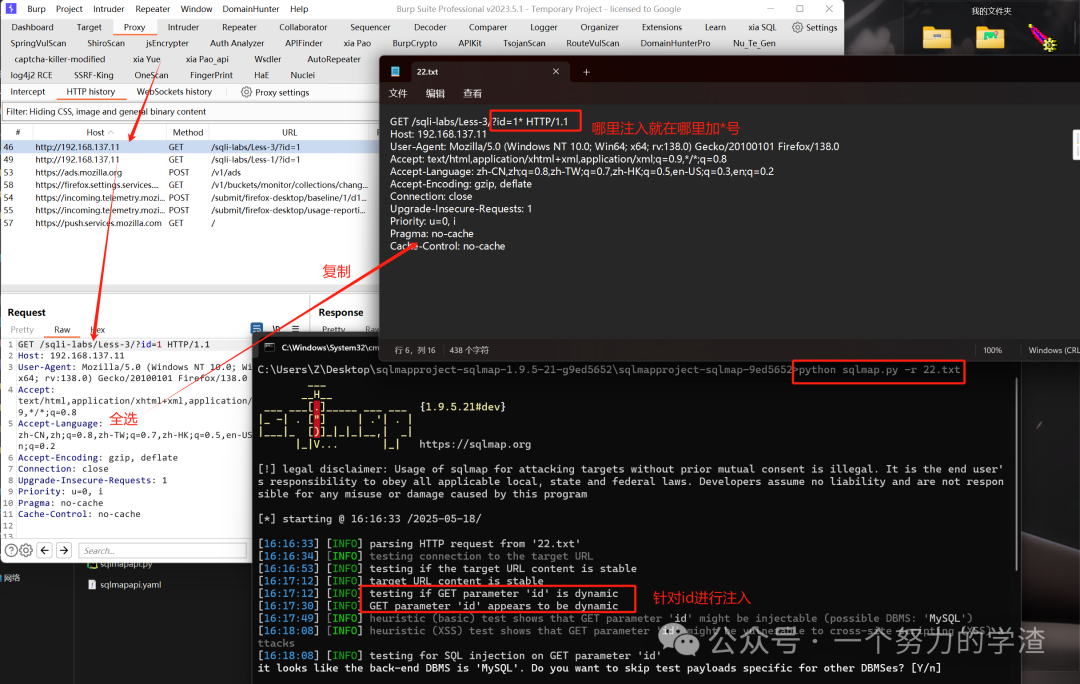Click 行 6, 列 16 status text
The image size is (1080, 684).
(x=415, y=350)
